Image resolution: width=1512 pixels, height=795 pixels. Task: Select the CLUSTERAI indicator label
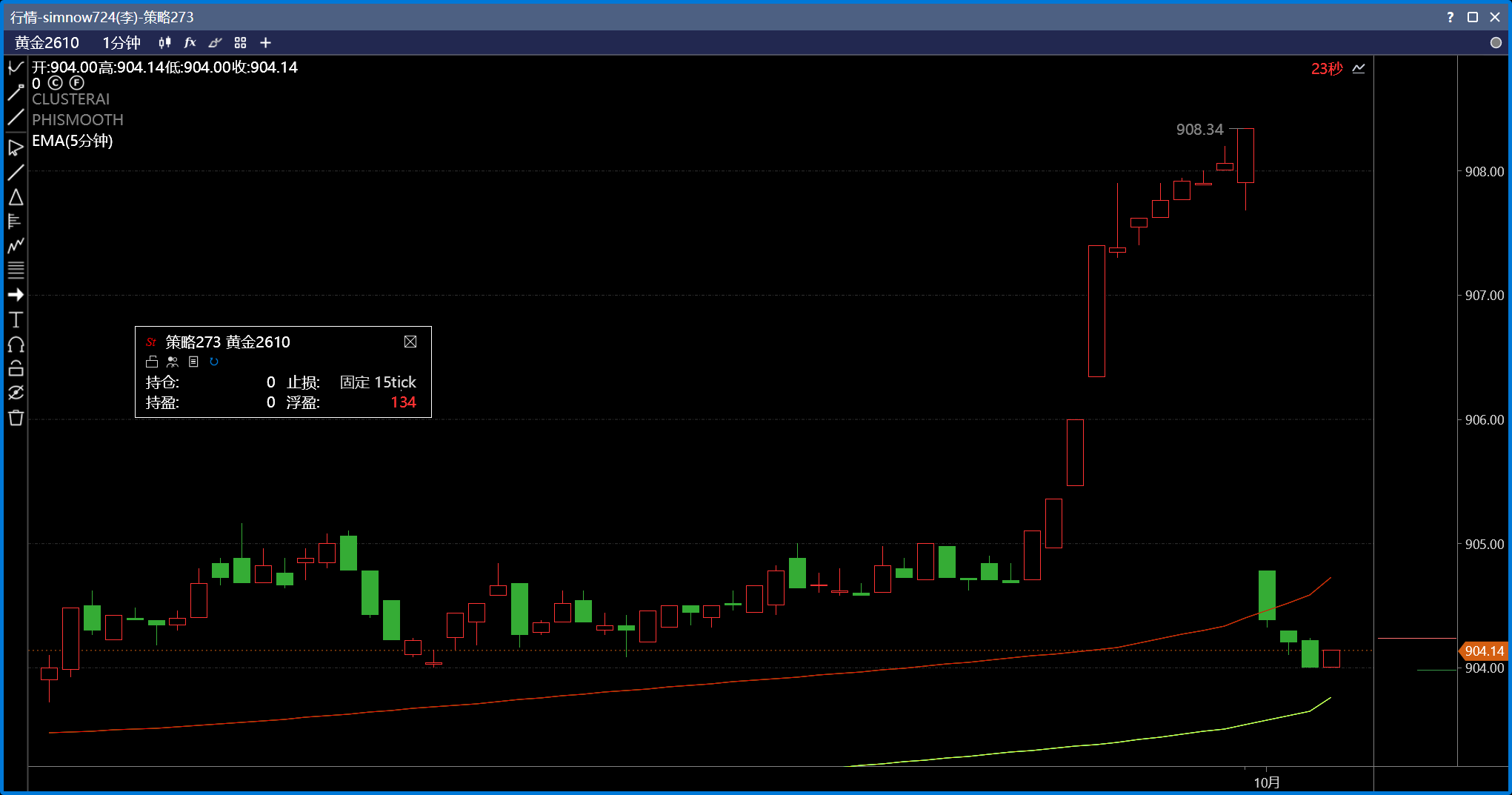[x=70, y=99]
